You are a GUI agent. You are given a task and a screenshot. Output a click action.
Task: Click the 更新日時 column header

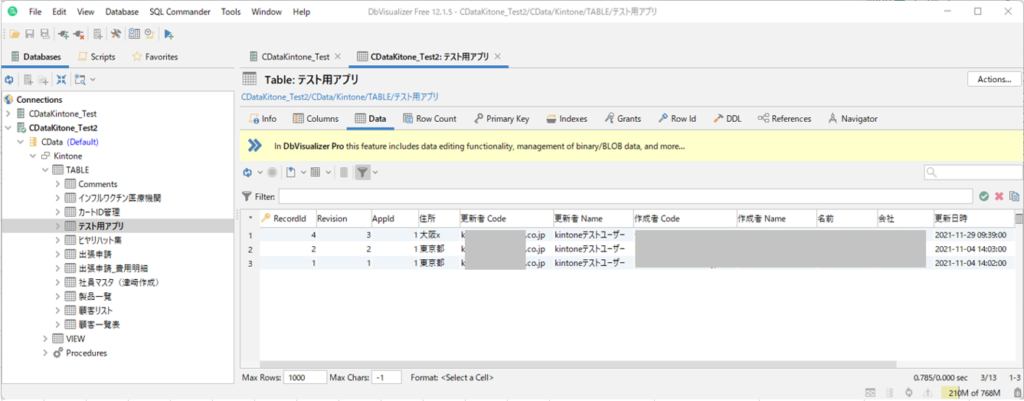(974, 219)
